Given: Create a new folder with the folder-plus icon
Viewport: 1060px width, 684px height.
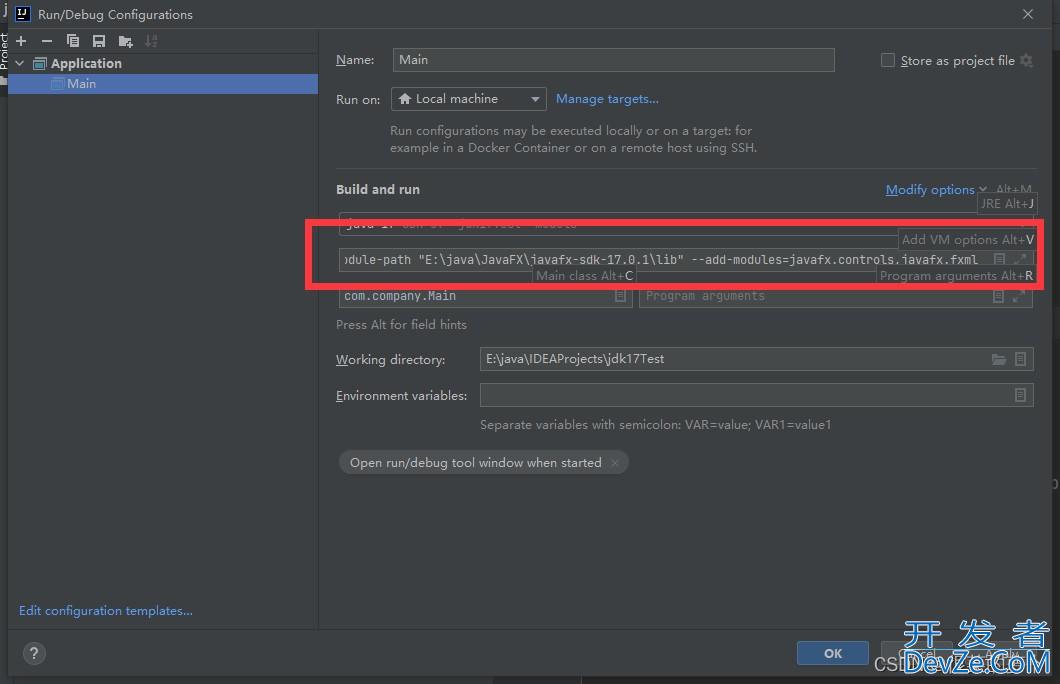Looking at the screenshot, I should click(125, 41).
